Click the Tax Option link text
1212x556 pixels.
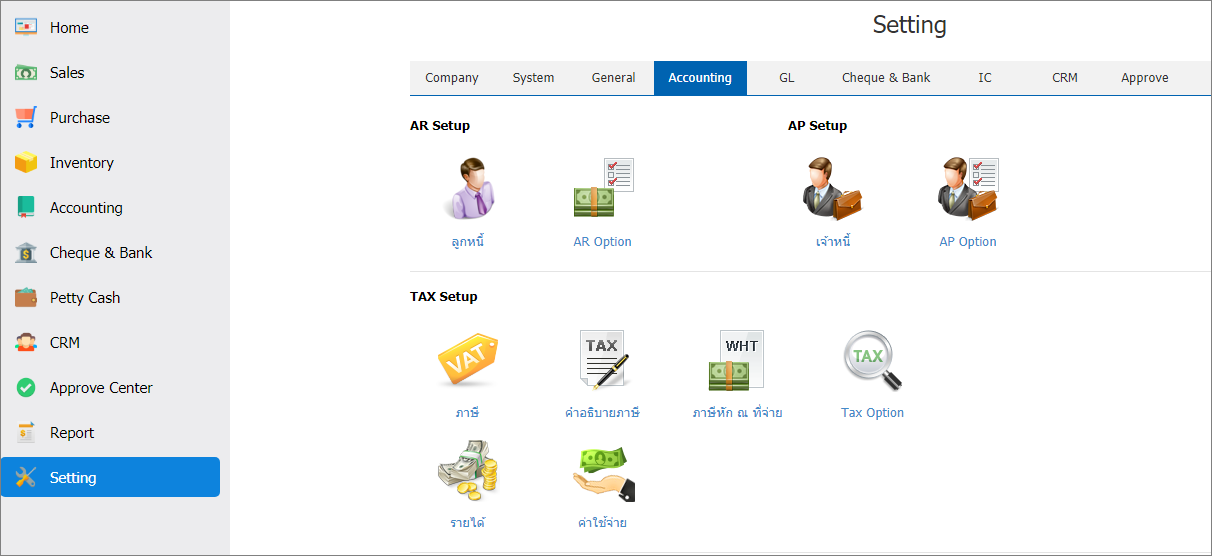click(873, 413)
